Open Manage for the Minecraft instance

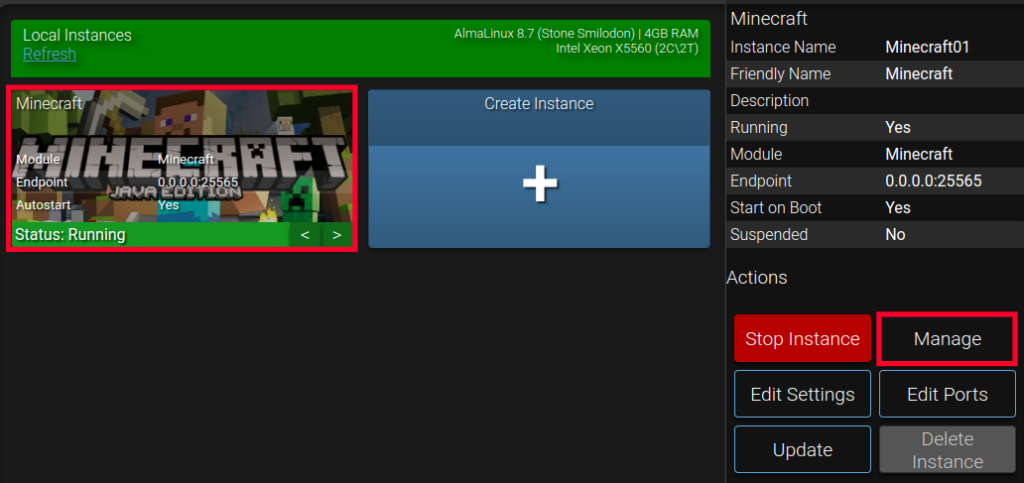click(947, 339)
